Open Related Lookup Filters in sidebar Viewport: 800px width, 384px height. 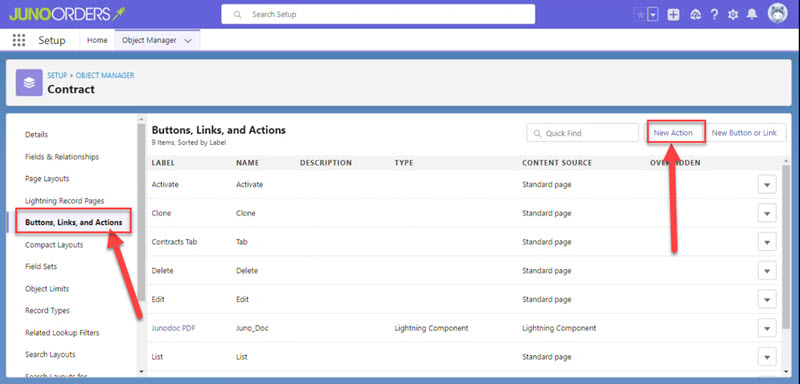62,332
